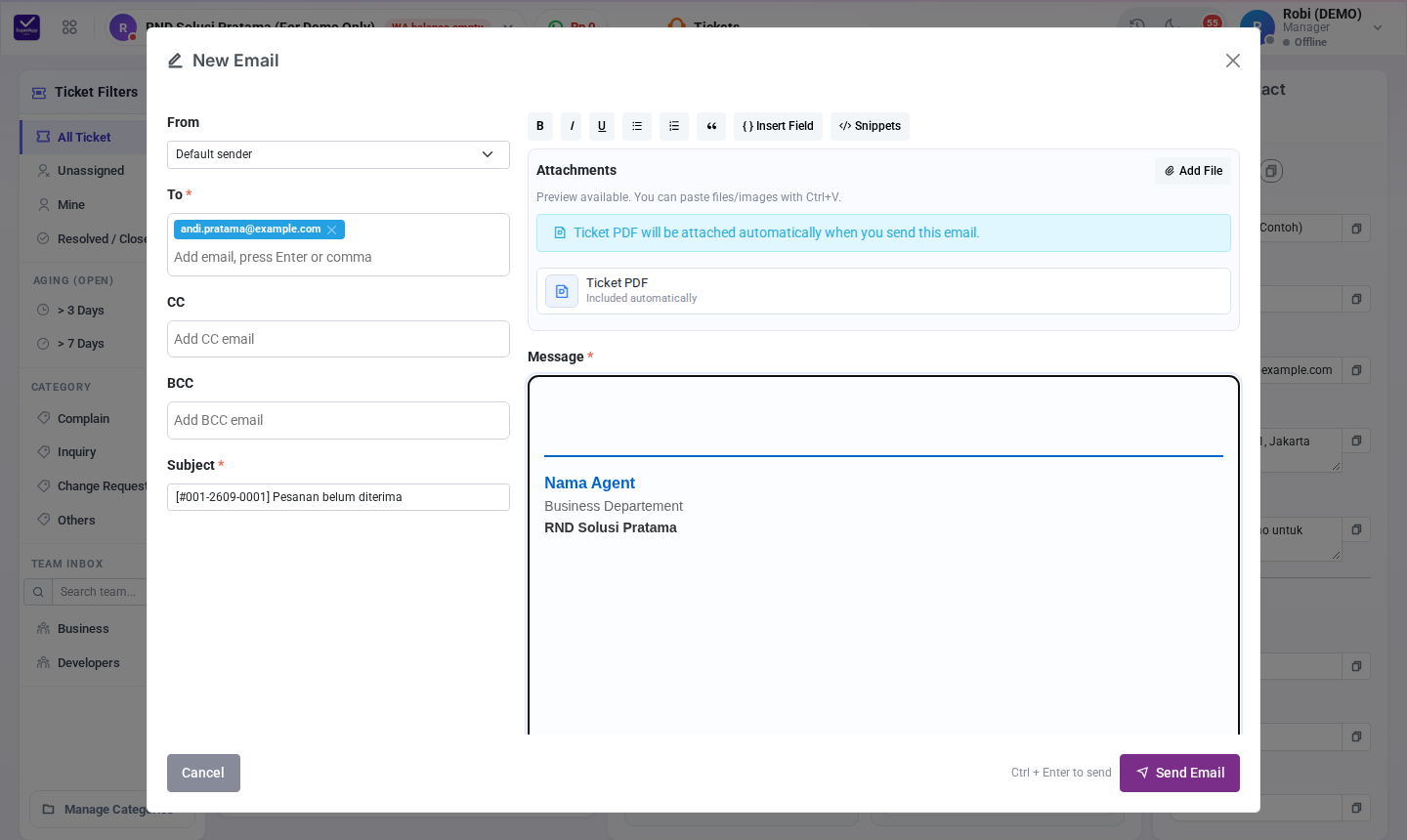Click the Cancel button
Screen dimensions: 1407x840
pos(203,773)
